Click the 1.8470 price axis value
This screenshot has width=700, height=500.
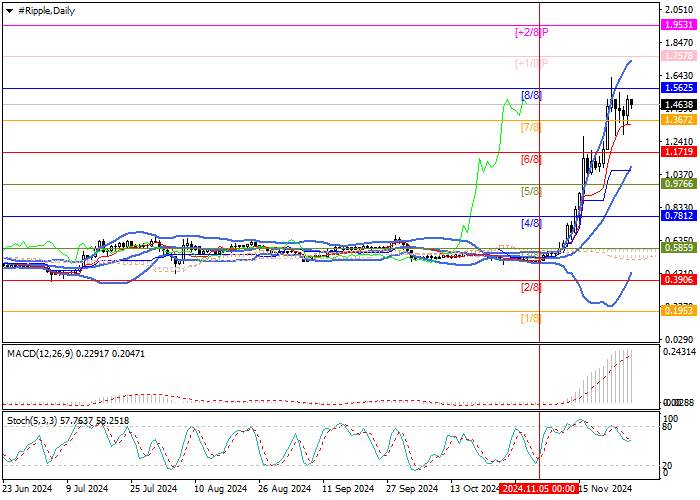pyautogui.click(x=679, y=43)
